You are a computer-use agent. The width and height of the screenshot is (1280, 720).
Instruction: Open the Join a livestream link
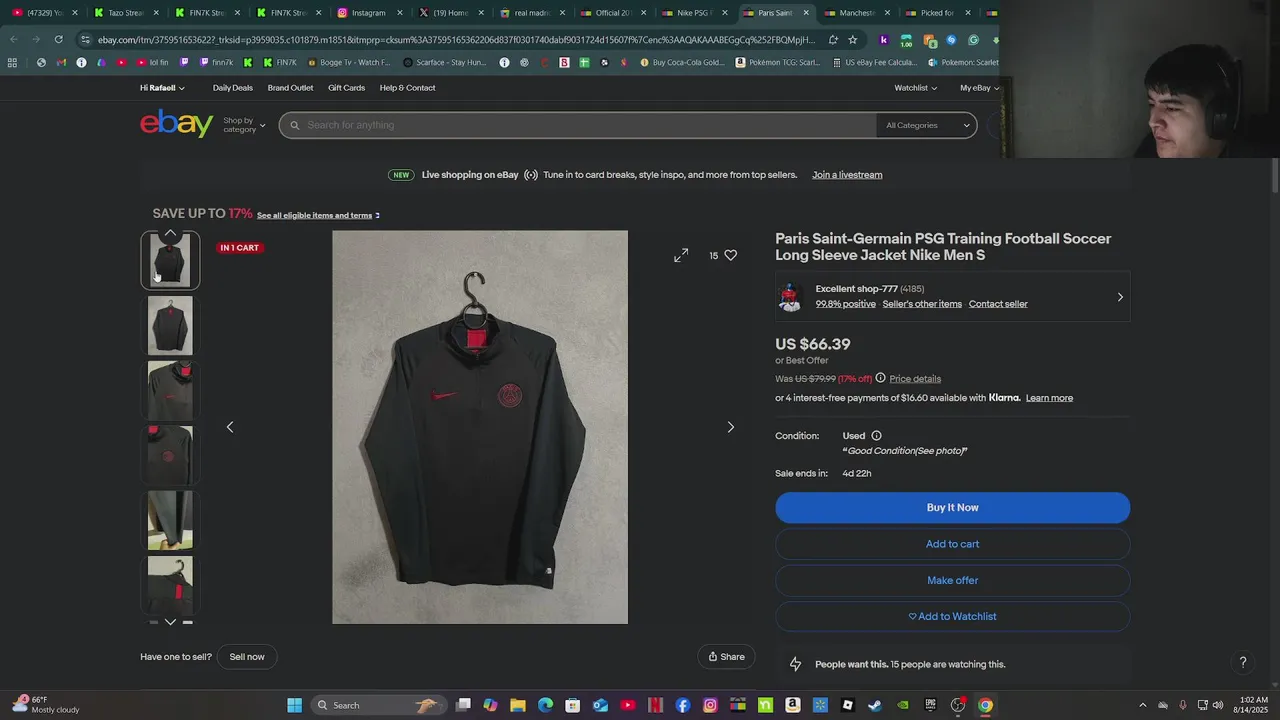(x=847, y=175)
